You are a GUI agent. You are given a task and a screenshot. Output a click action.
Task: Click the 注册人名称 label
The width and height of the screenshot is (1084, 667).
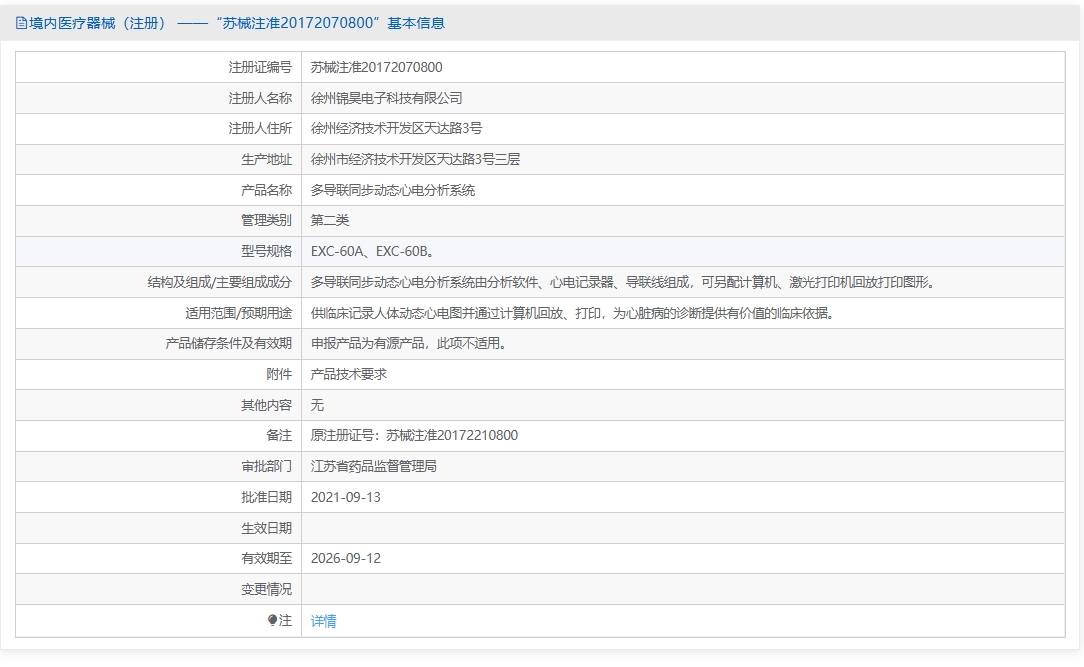click(260, 98)
